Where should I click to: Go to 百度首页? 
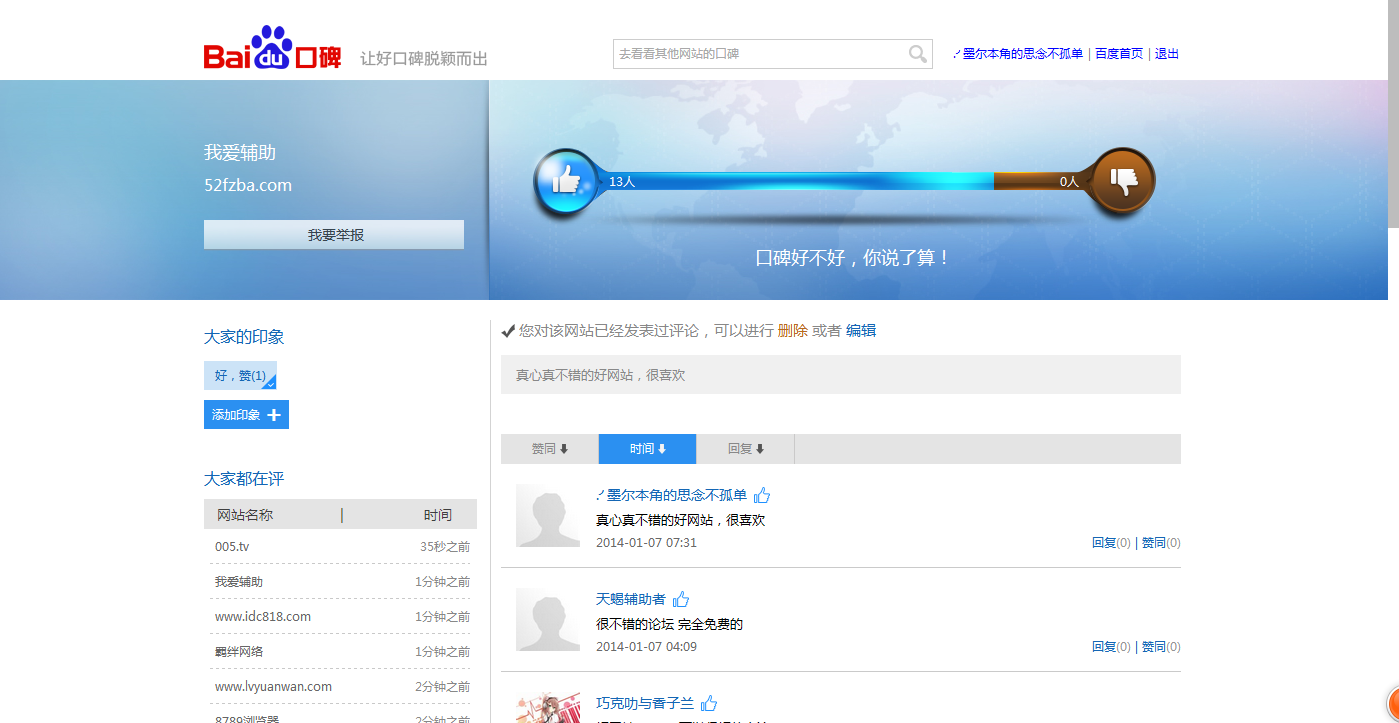pos(1119,54)
